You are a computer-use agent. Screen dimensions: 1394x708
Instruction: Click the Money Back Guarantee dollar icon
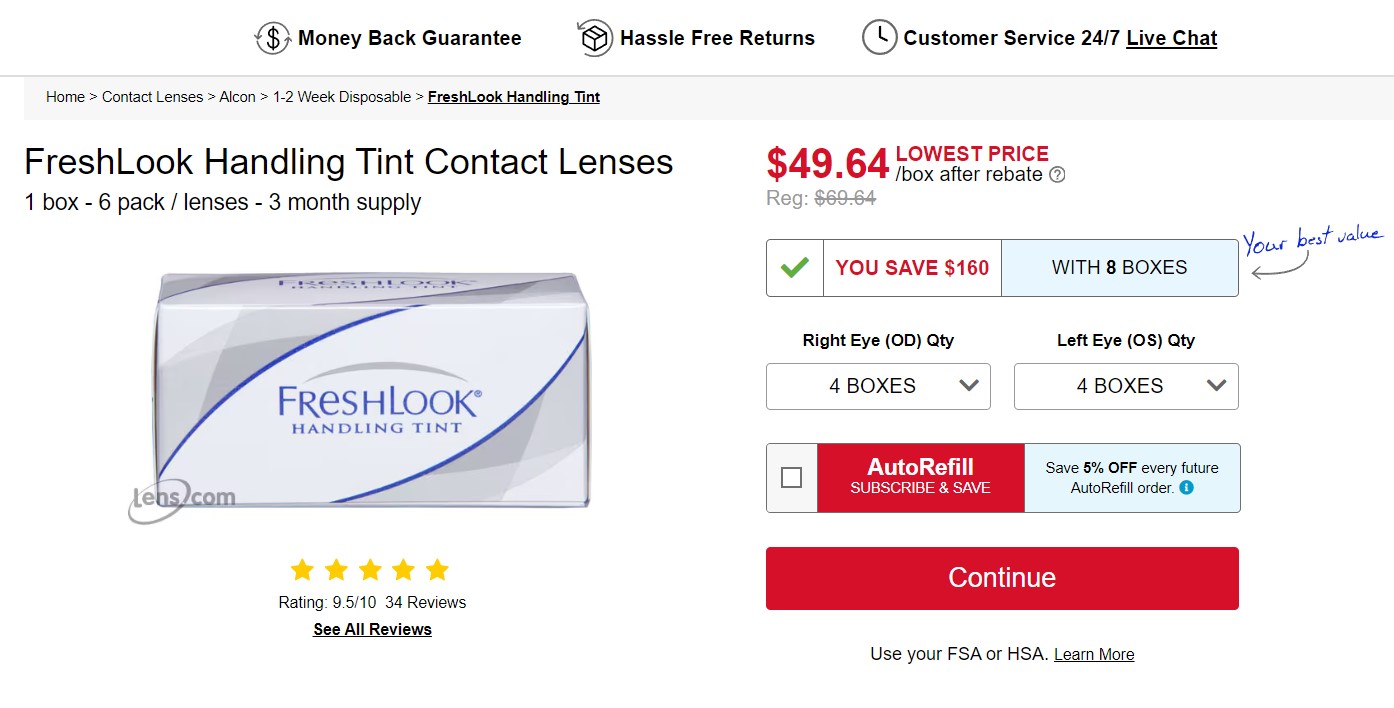coord(272,38)
